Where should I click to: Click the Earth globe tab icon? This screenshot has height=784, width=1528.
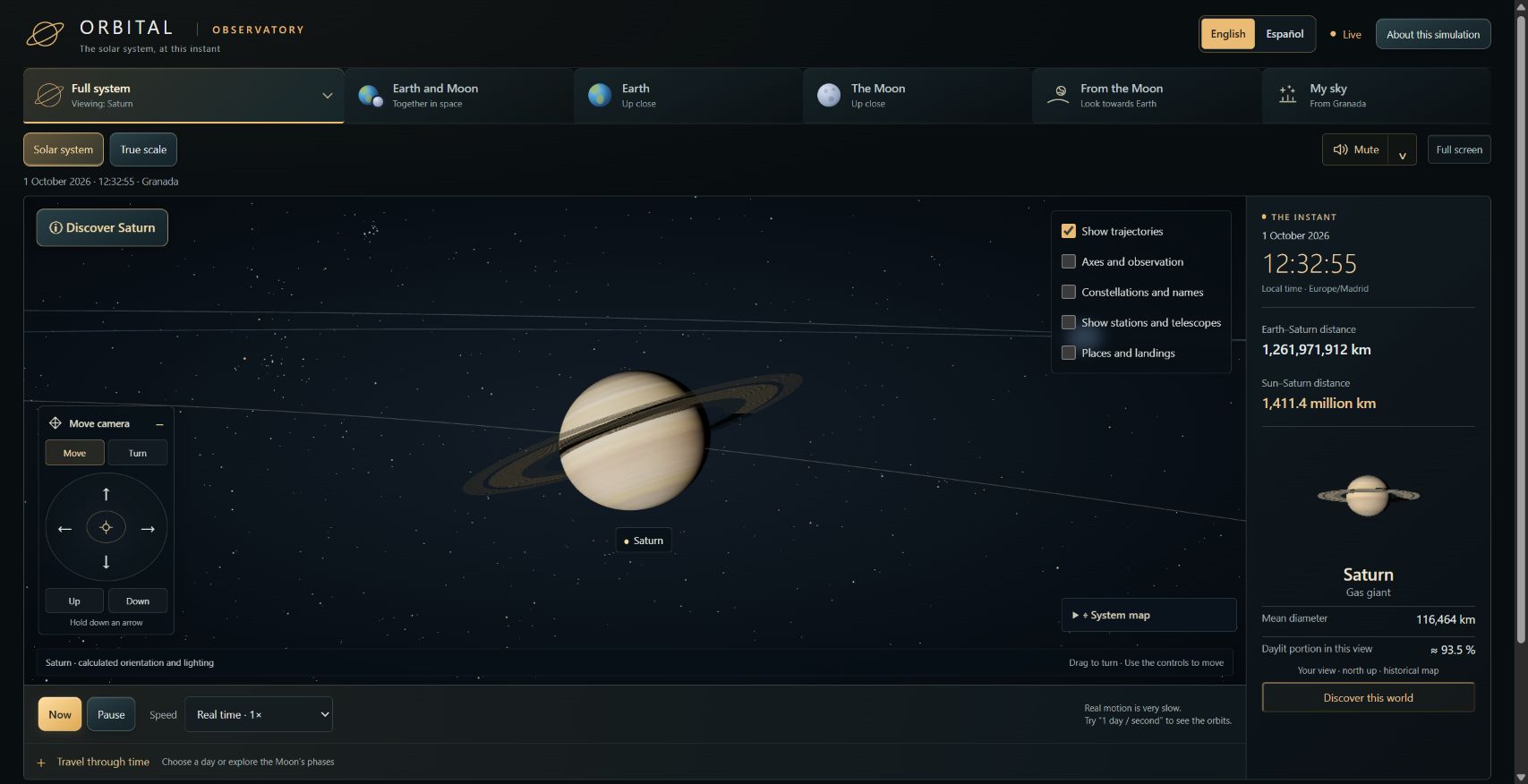(x=600, y=95)
